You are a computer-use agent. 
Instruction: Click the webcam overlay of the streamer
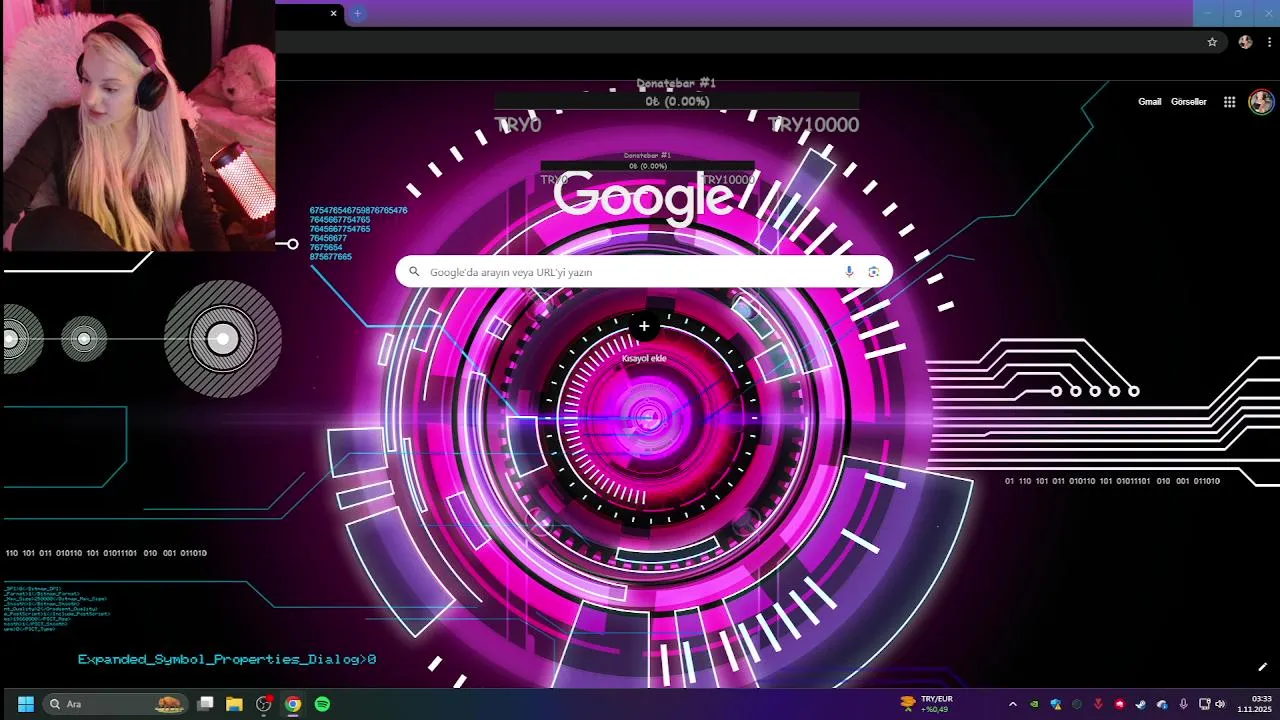(x=138, y=125)
